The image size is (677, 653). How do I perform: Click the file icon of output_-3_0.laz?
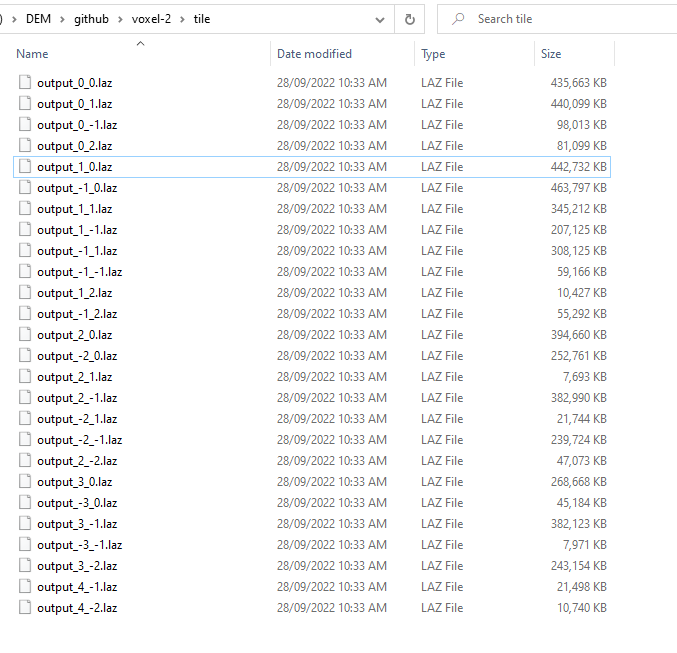pyautogui.click(x=25, y=502)
